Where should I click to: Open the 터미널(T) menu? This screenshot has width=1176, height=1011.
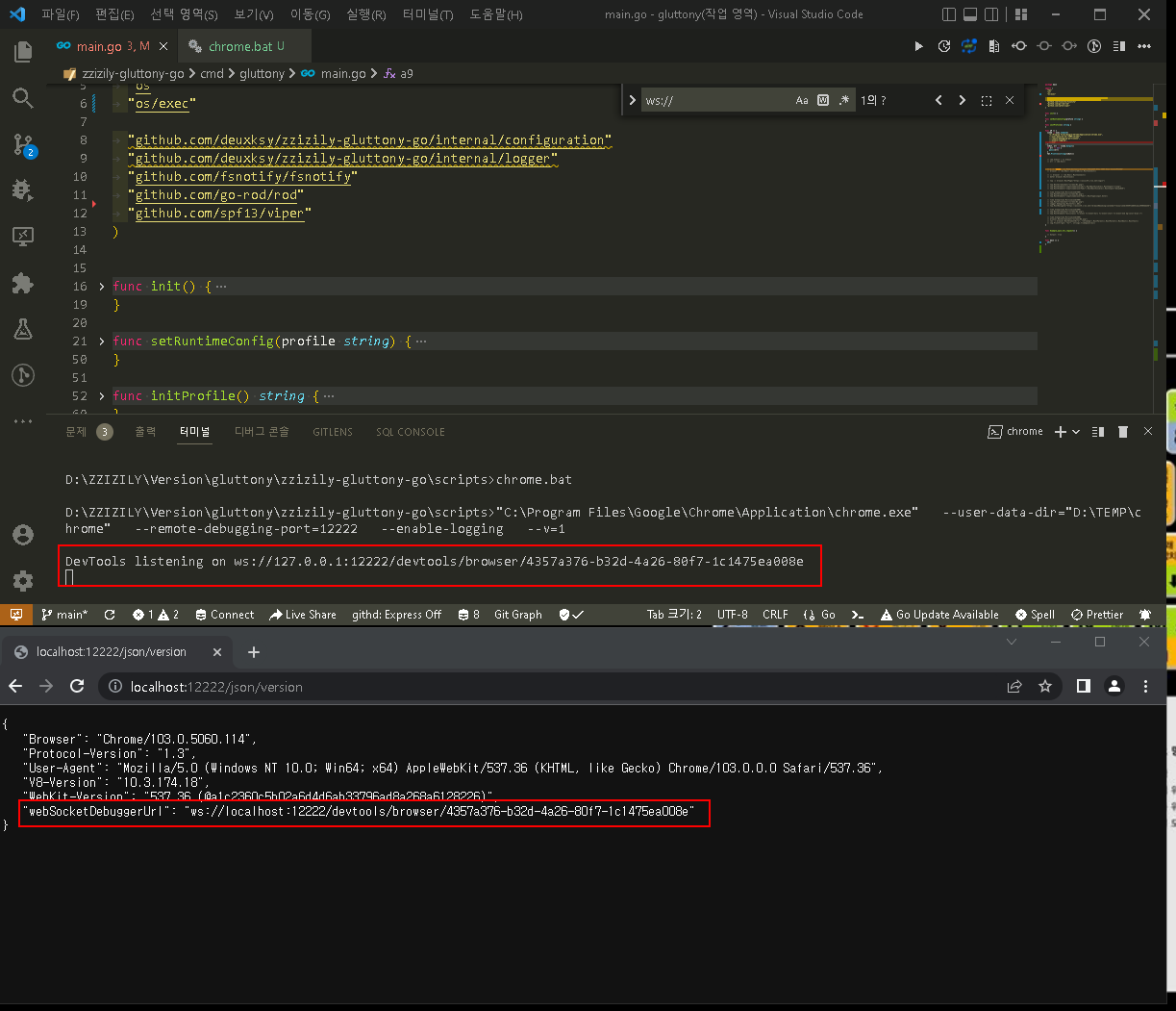[x=428, y=14]
